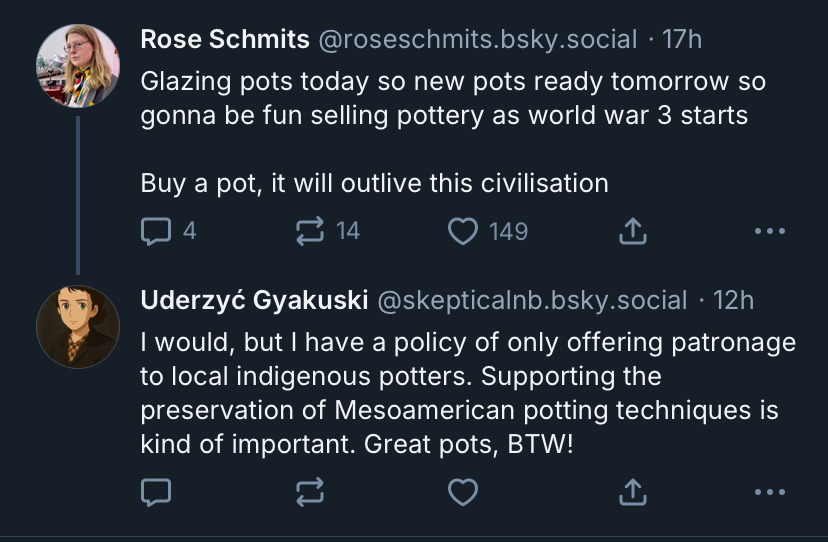Open the 12h timestamp on the reply
The height and width of the screenshot is (542, 828).
pyautogui.click(x=733, y=300)
